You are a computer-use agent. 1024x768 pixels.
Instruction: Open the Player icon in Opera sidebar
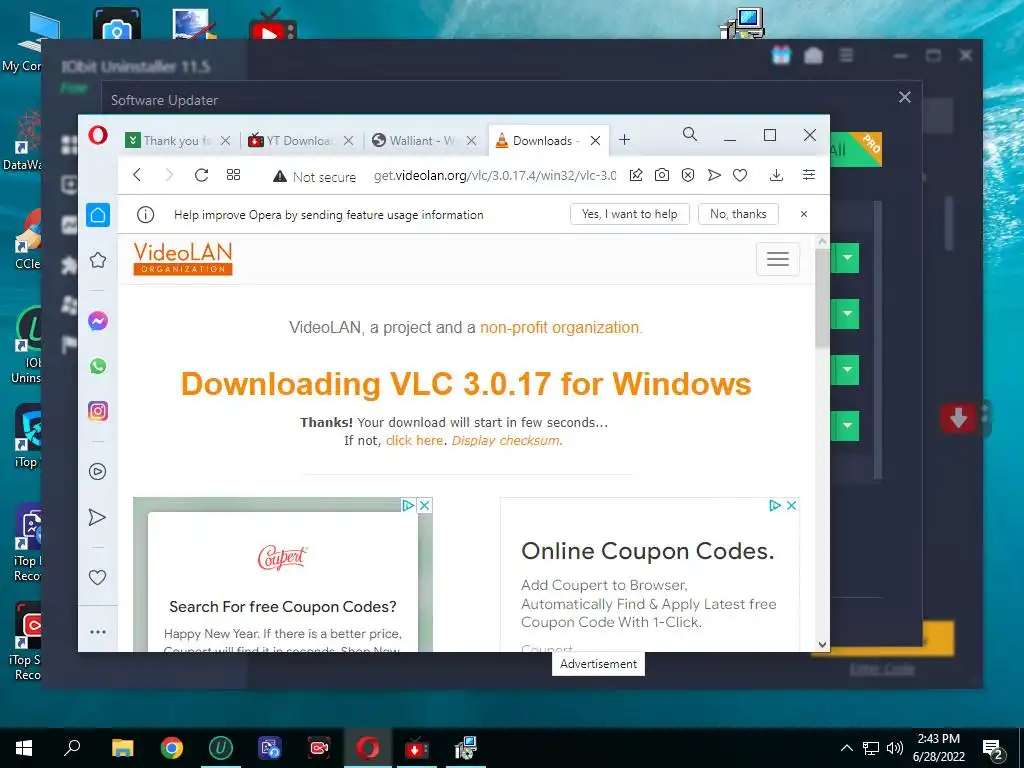point(98,472)
